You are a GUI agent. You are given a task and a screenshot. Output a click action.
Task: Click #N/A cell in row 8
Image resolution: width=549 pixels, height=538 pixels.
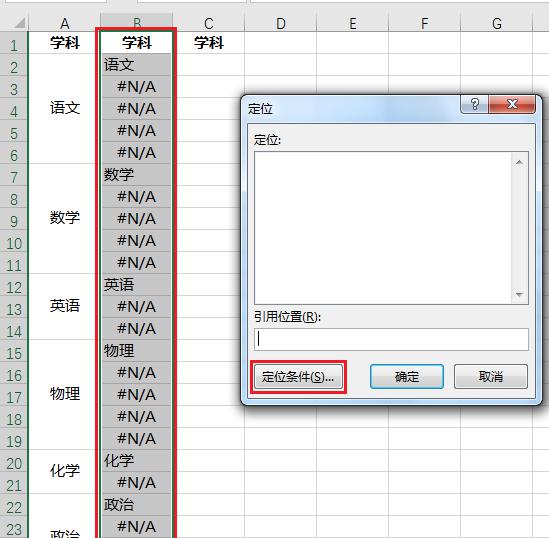coord(137,197)
